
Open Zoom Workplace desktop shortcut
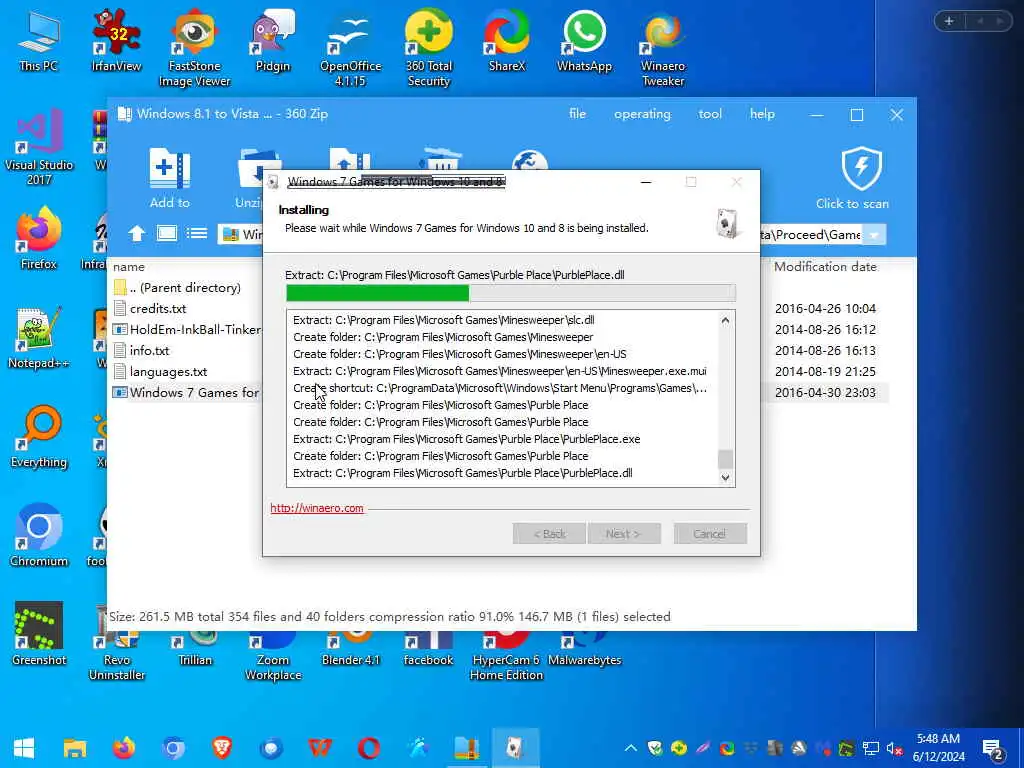272,657
